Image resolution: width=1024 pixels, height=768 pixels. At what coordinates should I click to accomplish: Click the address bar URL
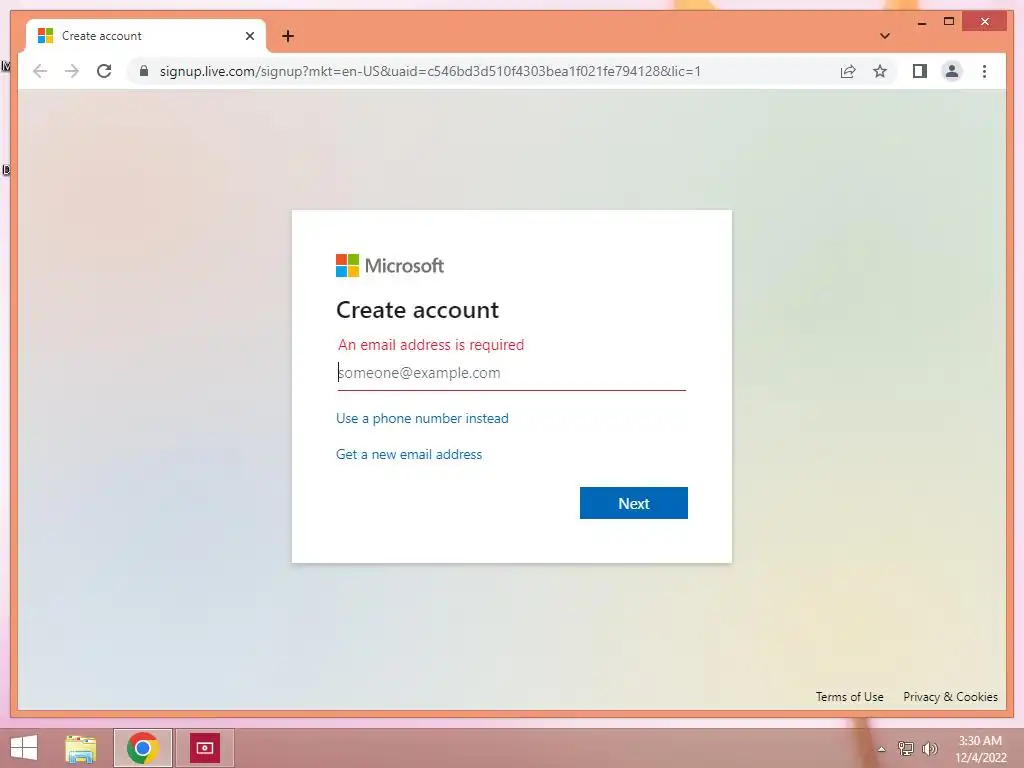point(430,71)
